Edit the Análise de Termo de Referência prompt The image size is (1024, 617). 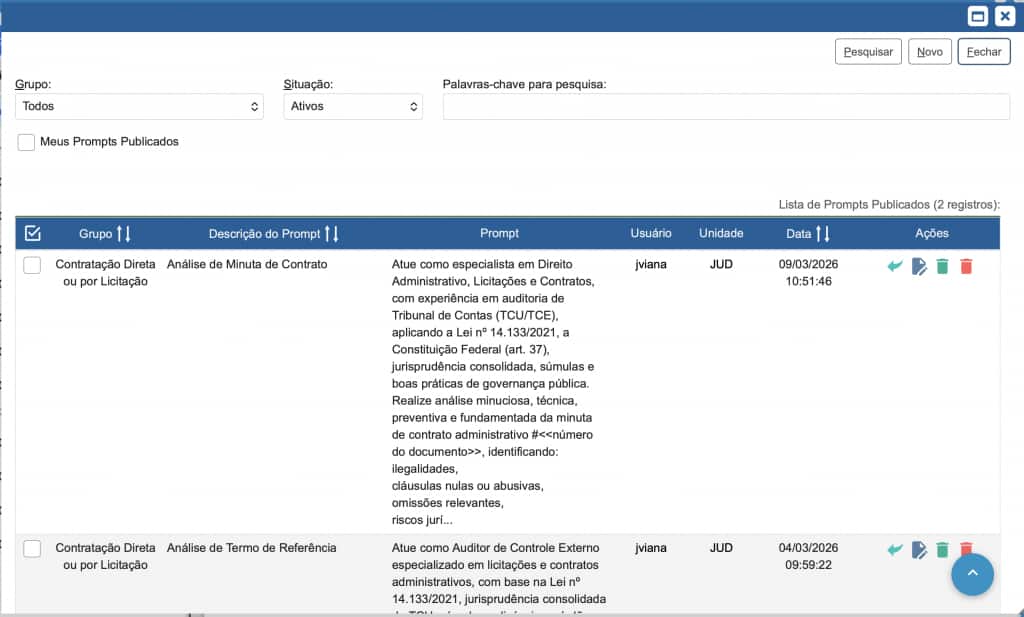tap(919, 550)
